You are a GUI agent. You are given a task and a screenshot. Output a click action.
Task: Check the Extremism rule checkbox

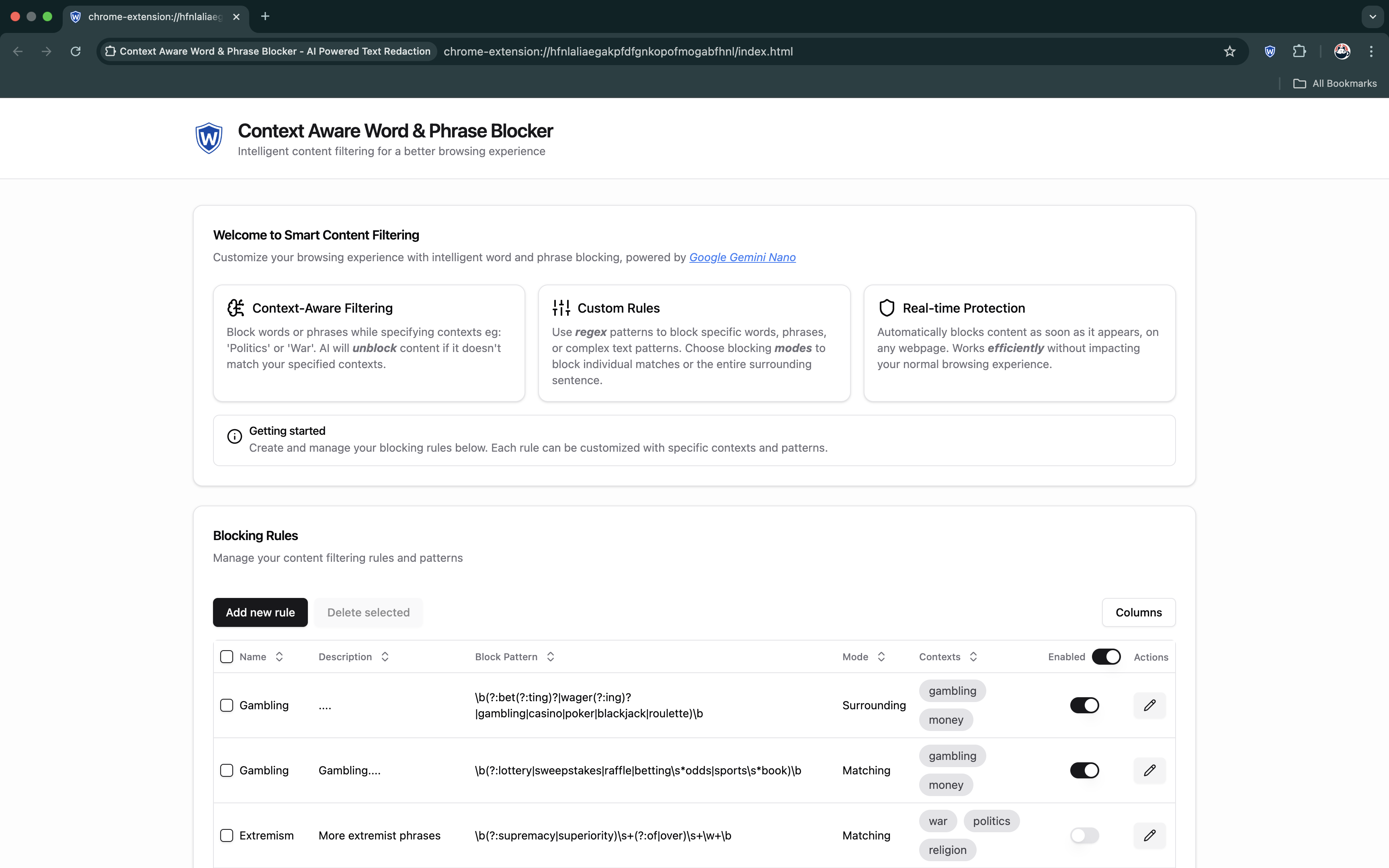click(x=227, y=835)
